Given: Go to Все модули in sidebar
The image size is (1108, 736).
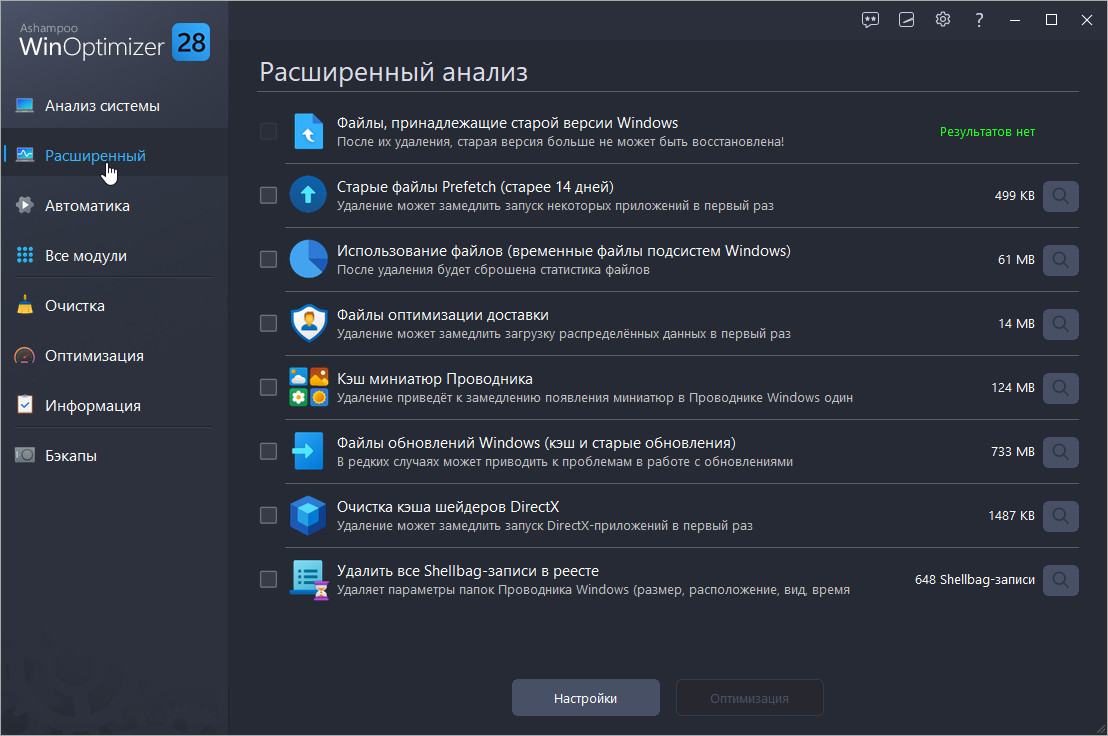Looking at the screenshot, I should 86,256.
